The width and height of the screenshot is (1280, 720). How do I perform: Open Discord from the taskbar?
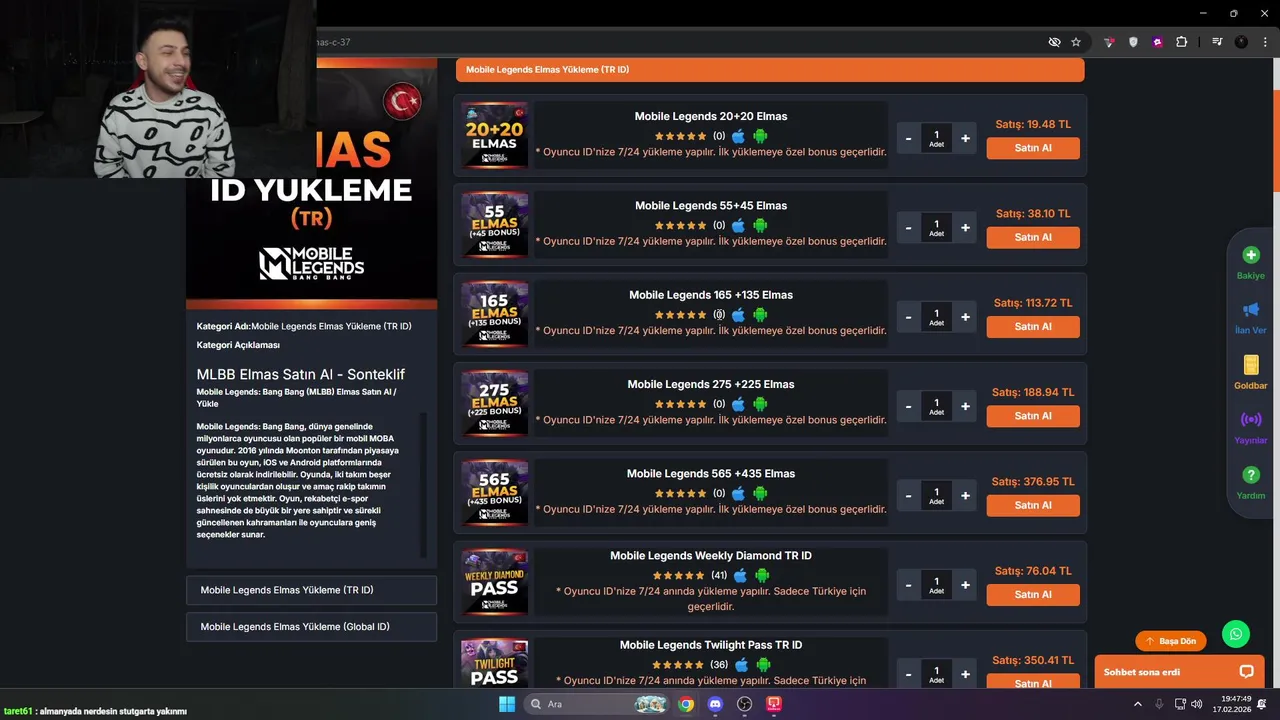coord(715,704)
